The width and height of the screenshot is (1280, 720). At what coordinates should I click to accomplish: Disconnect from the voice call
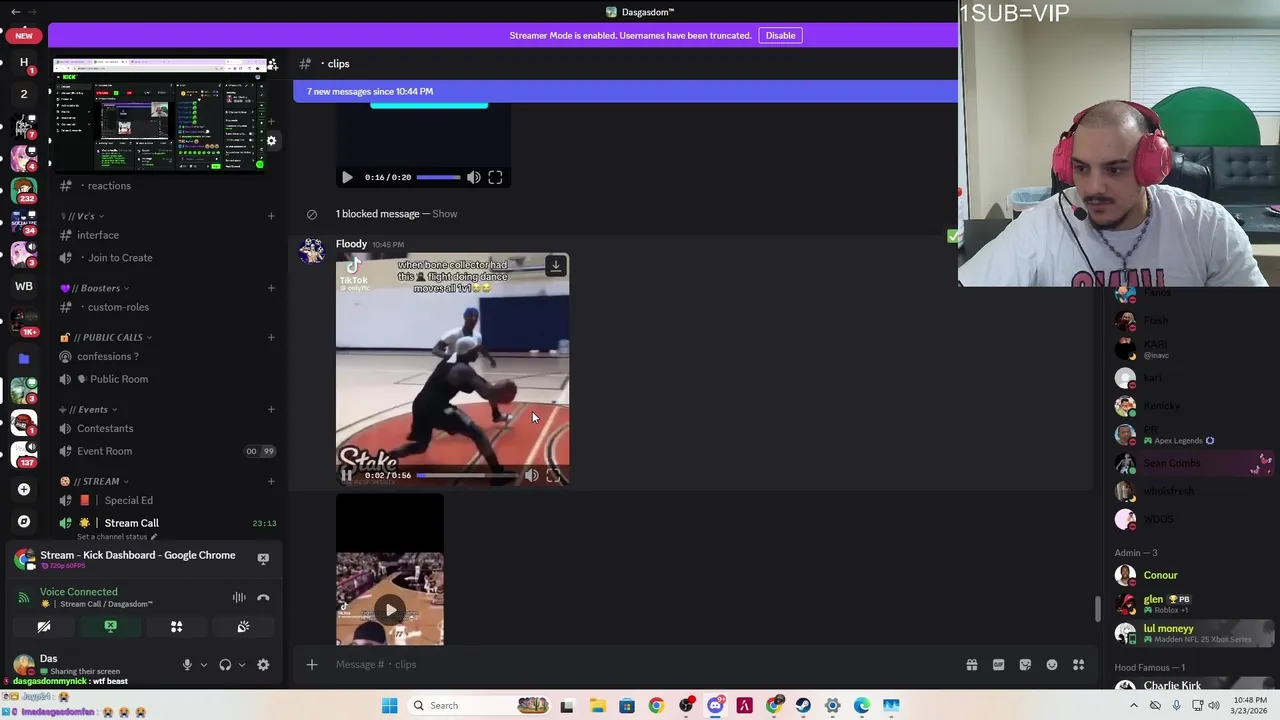[x=263, y=598]
